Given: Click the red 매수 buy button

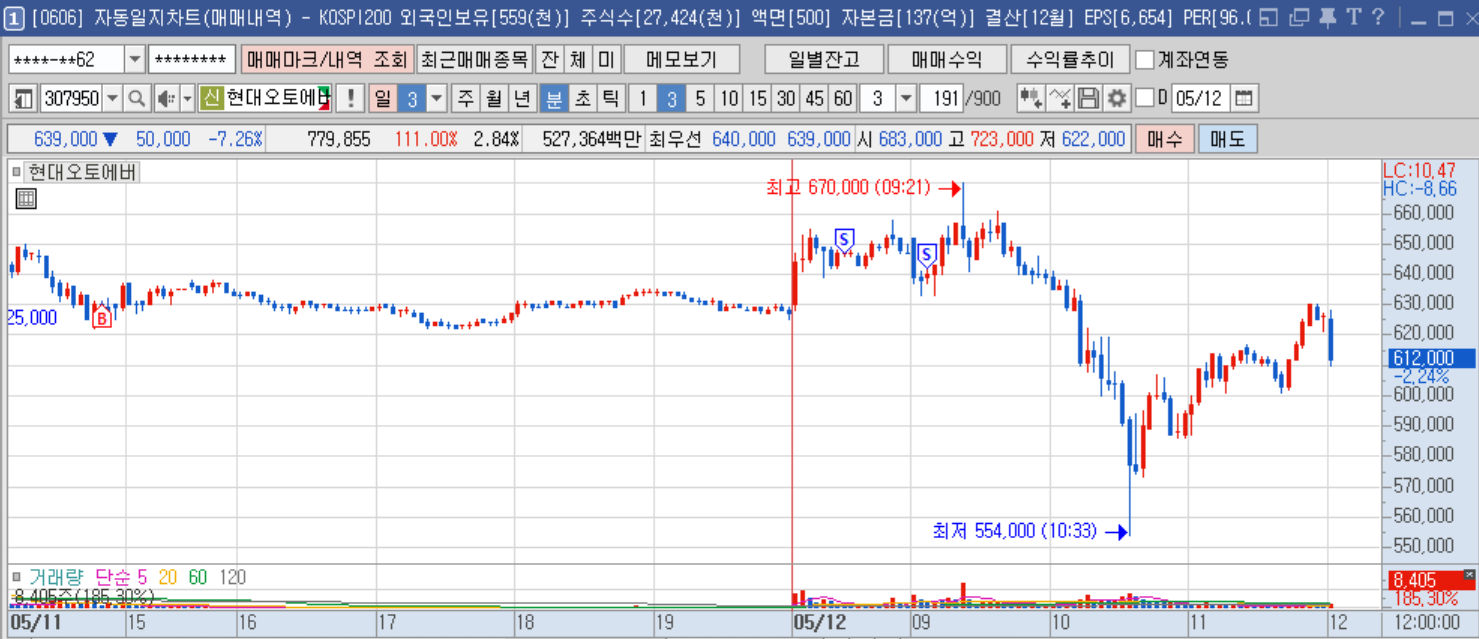Looking at the screenshot, I should coord(1164,139).
